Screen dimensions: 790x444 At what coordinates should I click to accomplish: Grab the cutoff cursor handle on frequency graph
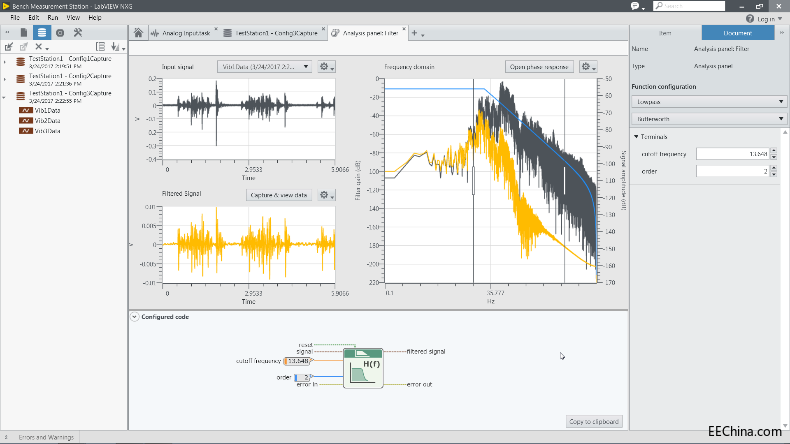(x=473, y=180)
